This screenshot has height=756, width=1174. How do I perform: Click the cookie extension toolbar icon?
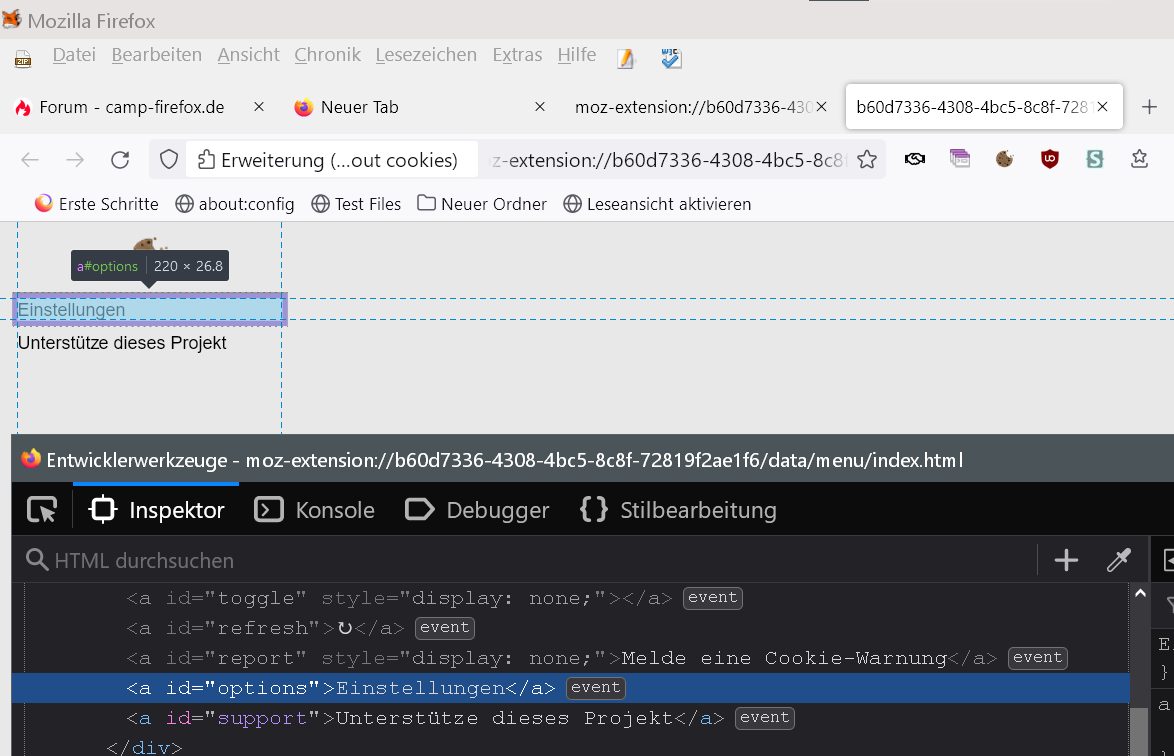(x=1004, y=159)
